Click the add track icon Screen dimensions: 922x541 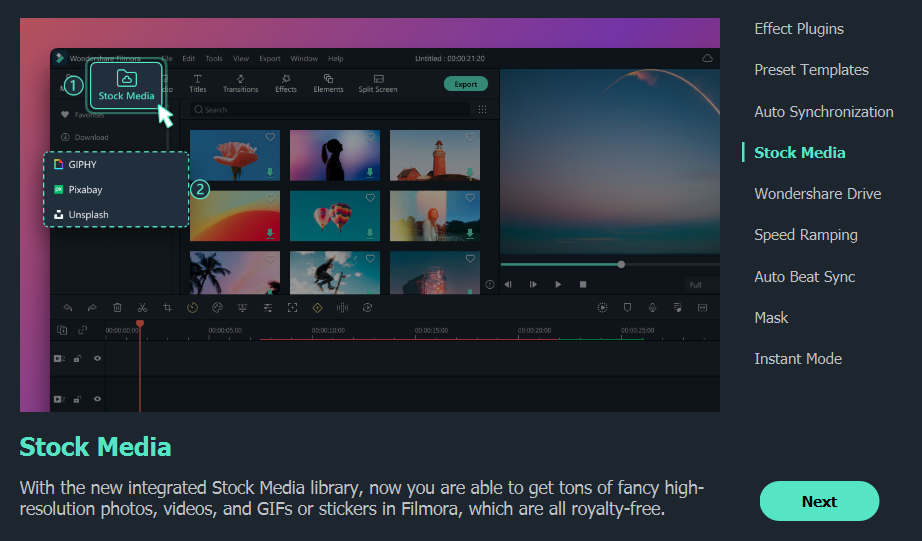(62, 330)
